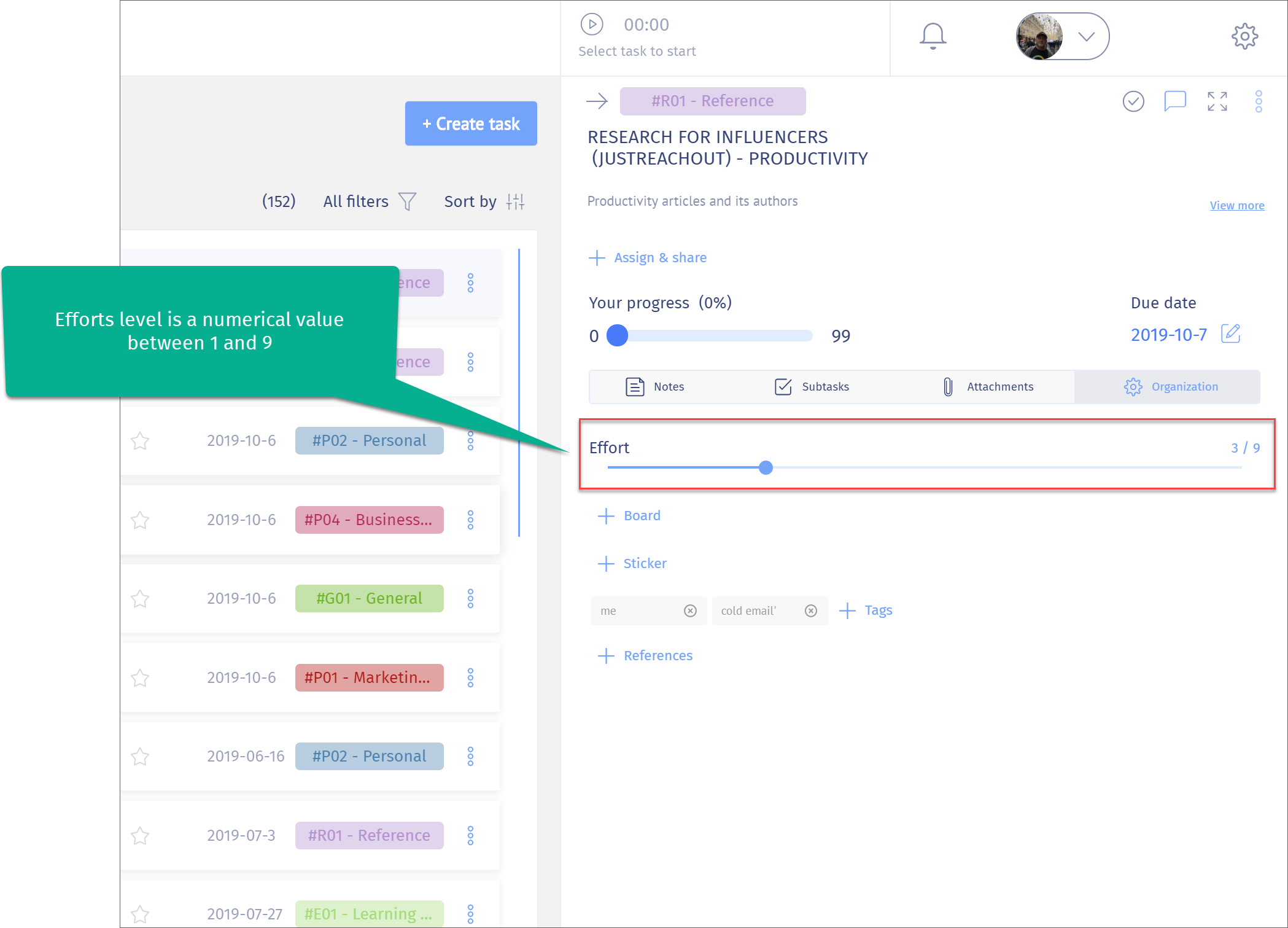Click the 2019-06-16 #P02 - Personal label
Viewport: 1288px width, 928px height.
(369, 756)
